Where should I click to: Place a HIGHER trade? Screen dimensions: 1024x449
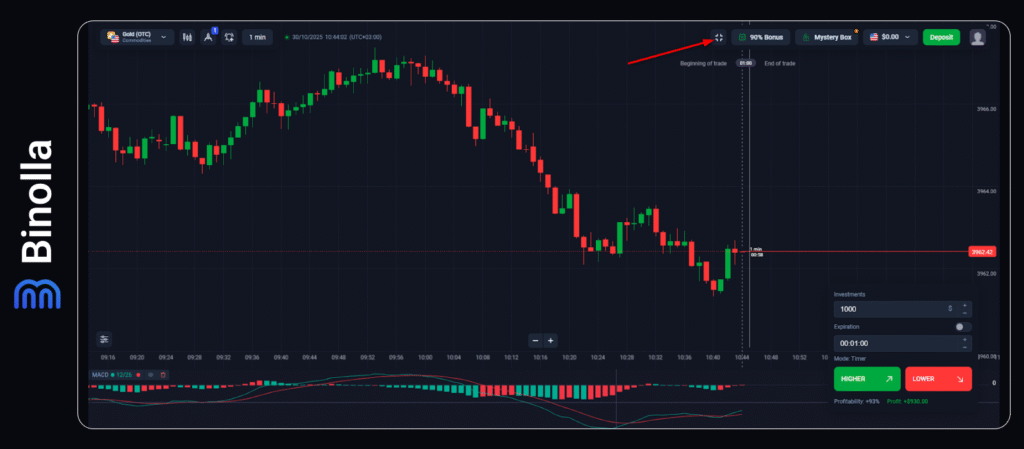click(x=866, y=379)
